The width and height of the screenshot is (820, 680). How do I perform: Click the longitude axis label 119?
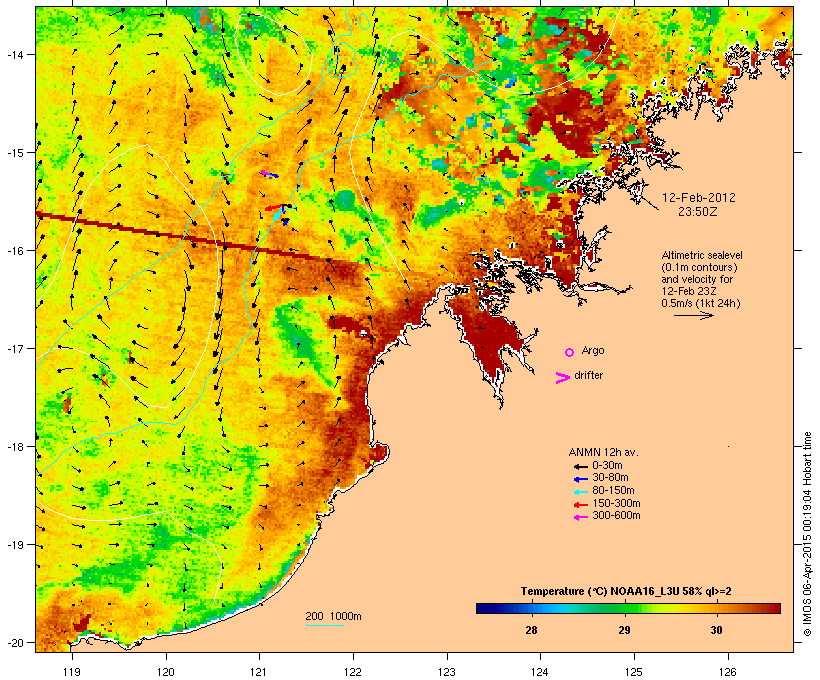coord(72,672)
